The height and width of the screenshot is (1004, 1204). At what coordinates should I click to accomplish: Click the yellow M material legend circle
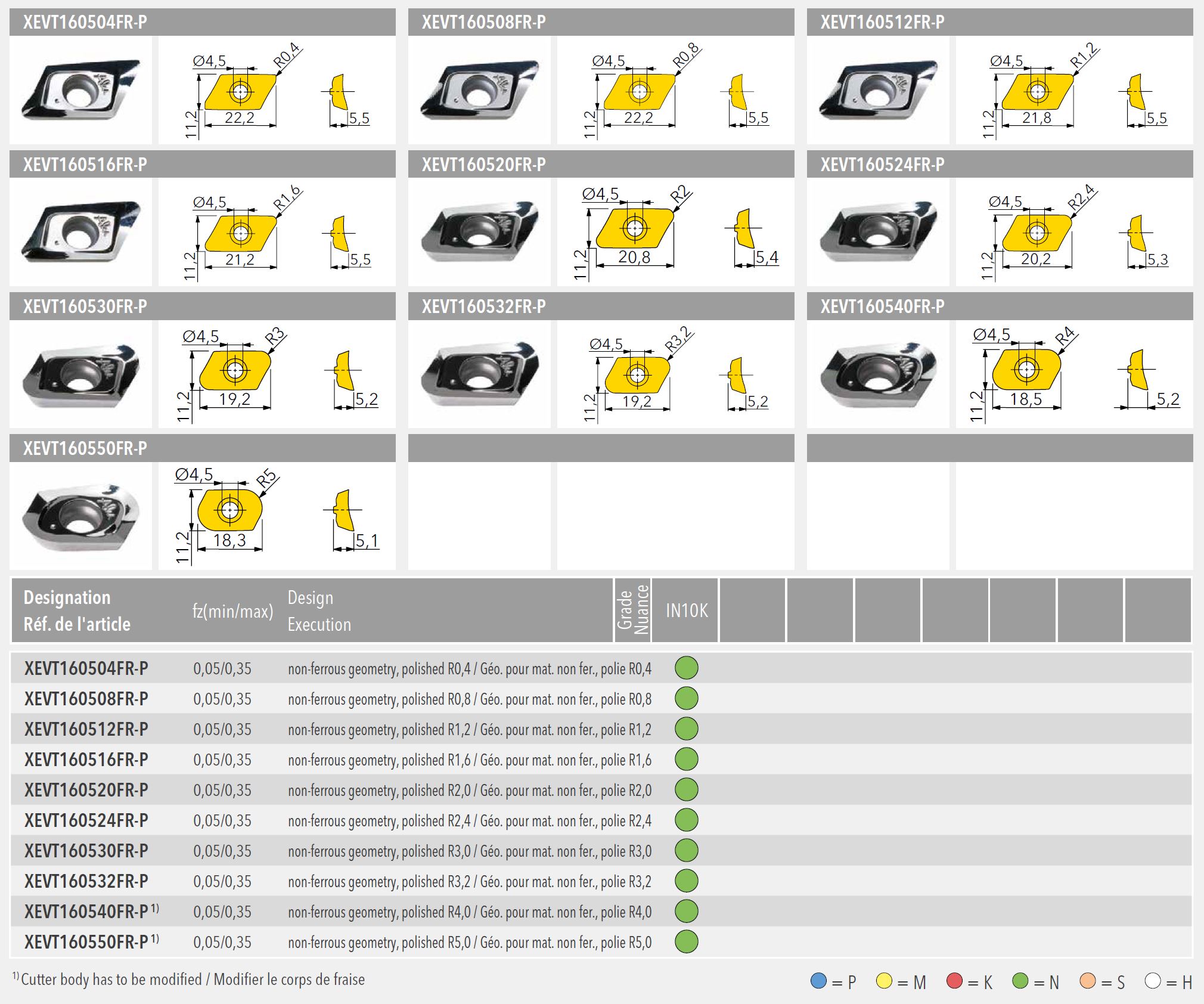[x=884, y=981]
